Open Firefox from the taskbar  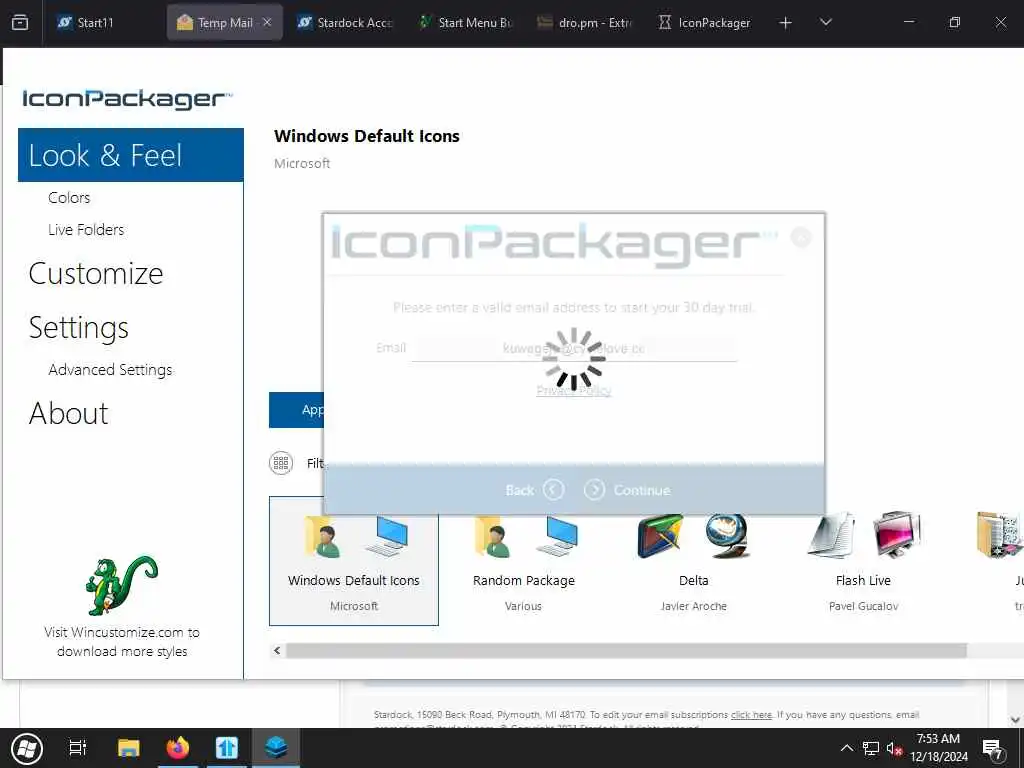(x=177, y=748)
